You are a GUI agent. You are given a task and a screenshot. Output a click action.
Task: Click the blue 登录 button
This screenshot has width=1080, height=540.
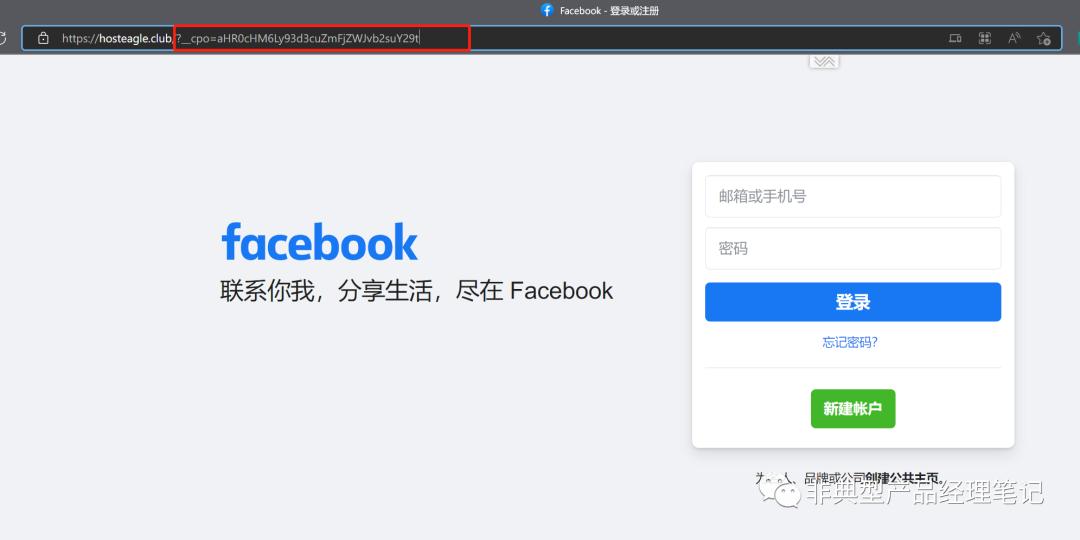(x=853, y=302)
